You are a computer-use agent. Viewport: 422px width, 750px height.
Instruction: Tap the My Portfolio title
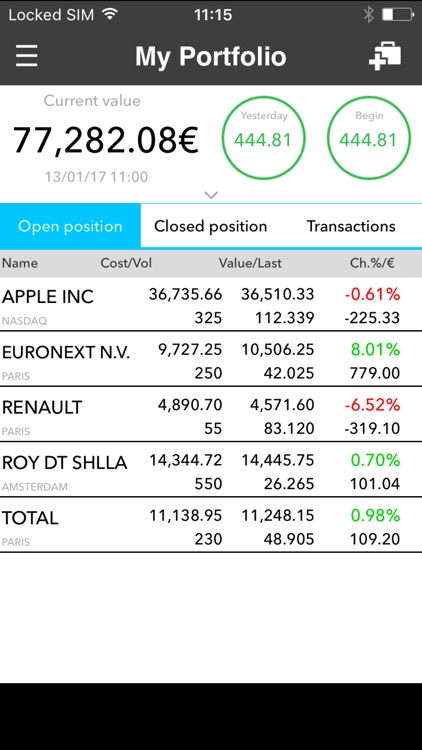click(211, 56)
